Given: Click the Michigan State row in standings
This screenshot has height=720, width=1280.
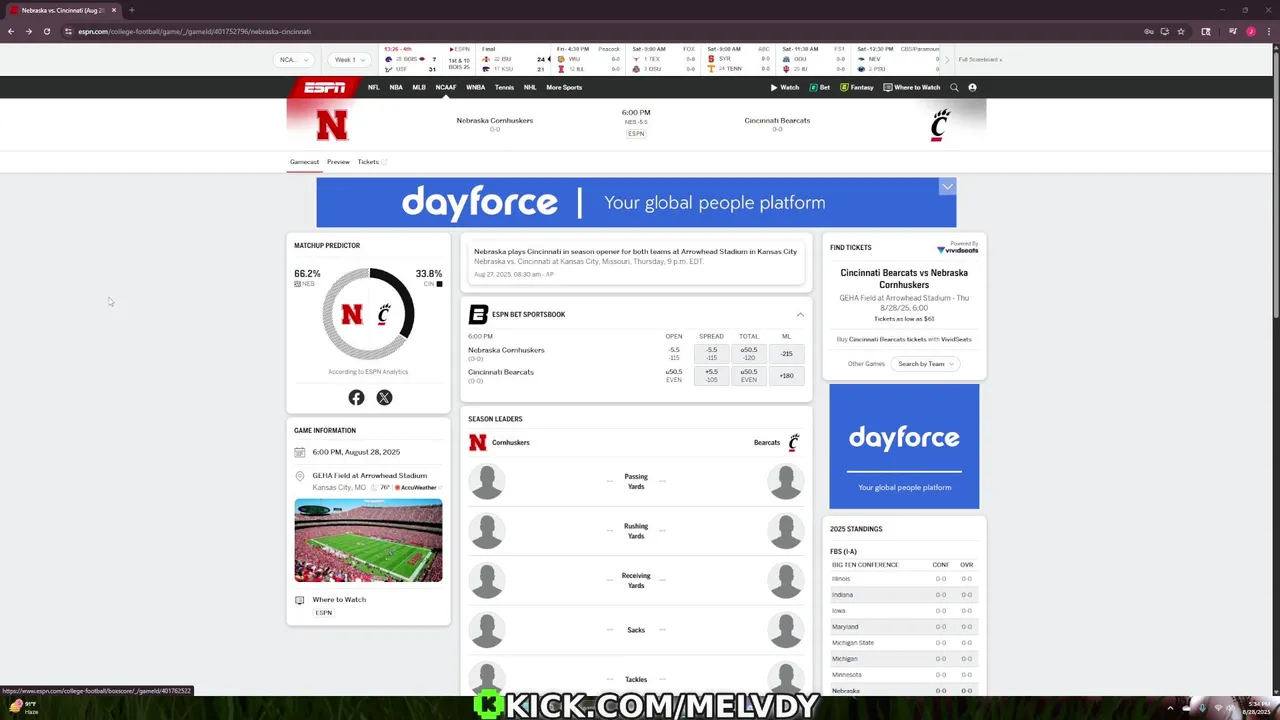Looking at the screenshot, I should click(x=904, y=643).
